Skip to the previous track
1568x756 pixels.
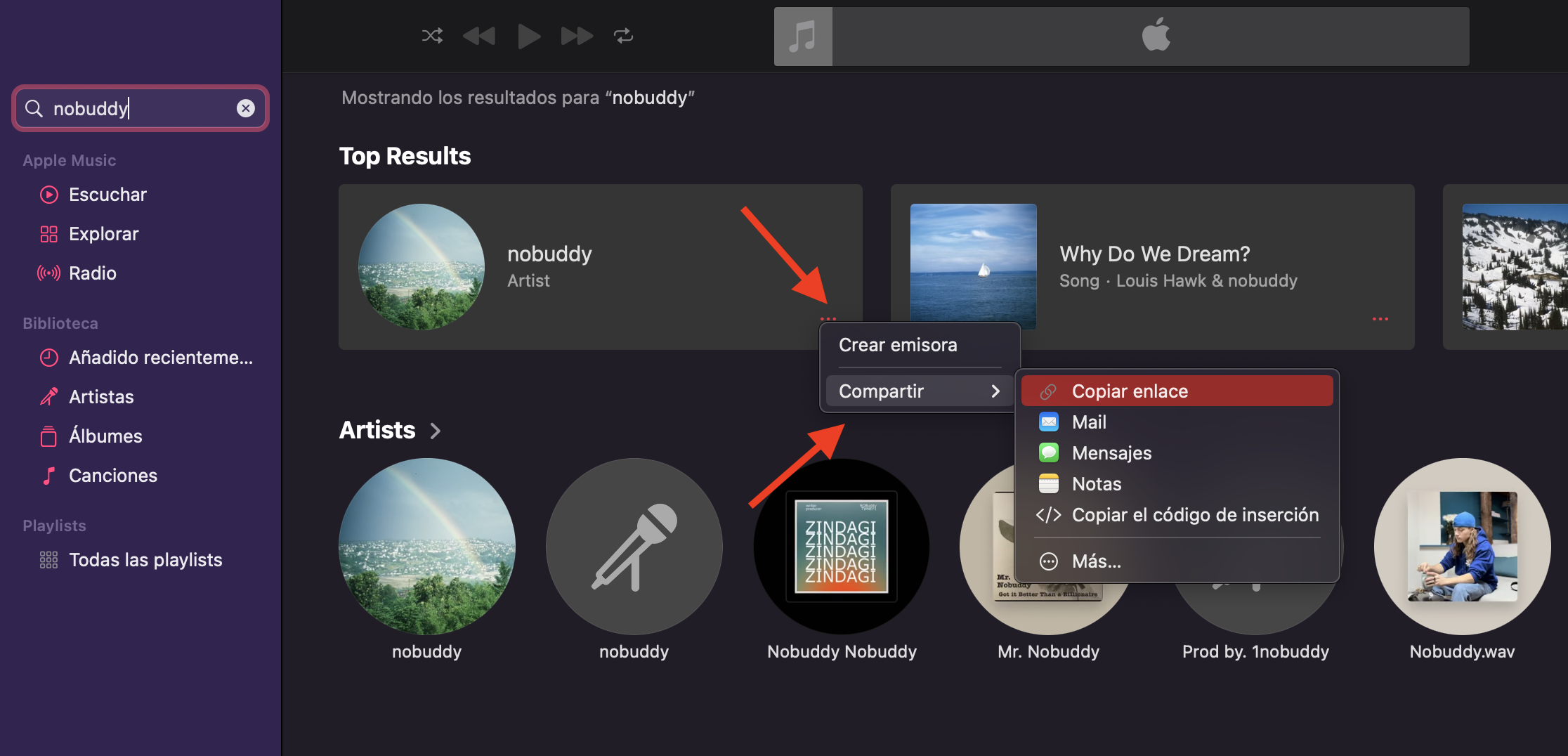tap(479, 36)
